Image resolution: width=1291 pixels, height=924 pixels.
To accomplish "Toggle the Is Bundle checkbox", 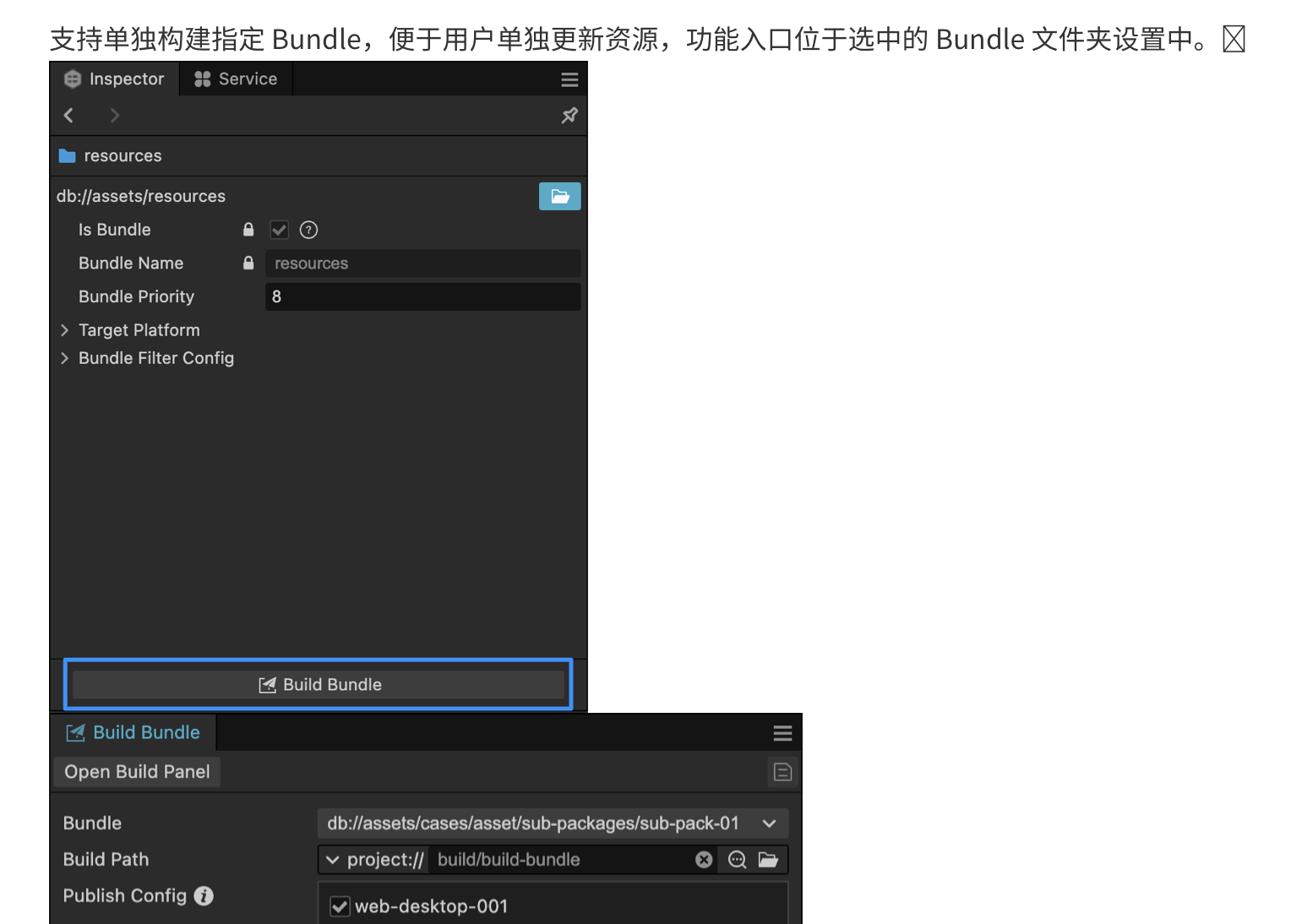I will pyautogui.click(x=279, y=230).
